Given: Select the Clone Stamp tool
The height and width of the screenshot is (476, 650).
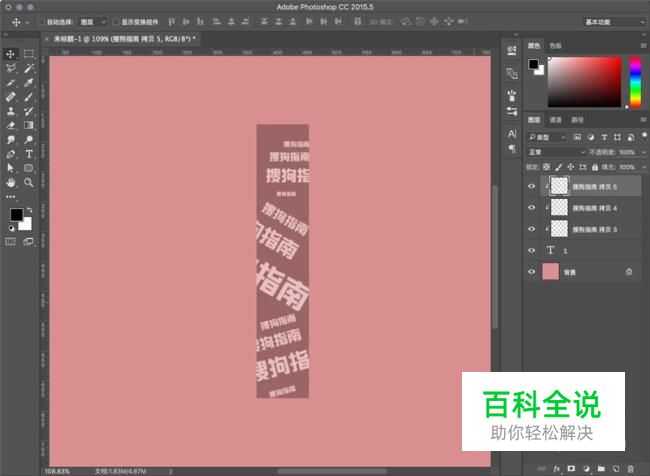Looking at the screenshot, I should point(10,111).
